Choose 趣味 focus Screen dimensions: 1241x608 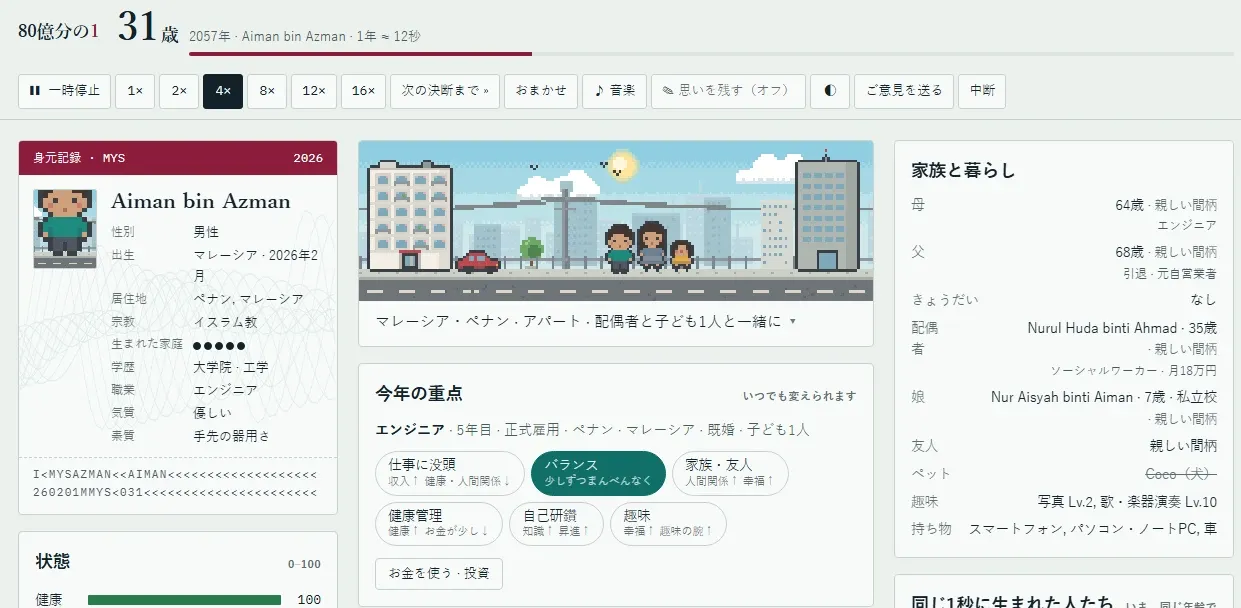668,524
